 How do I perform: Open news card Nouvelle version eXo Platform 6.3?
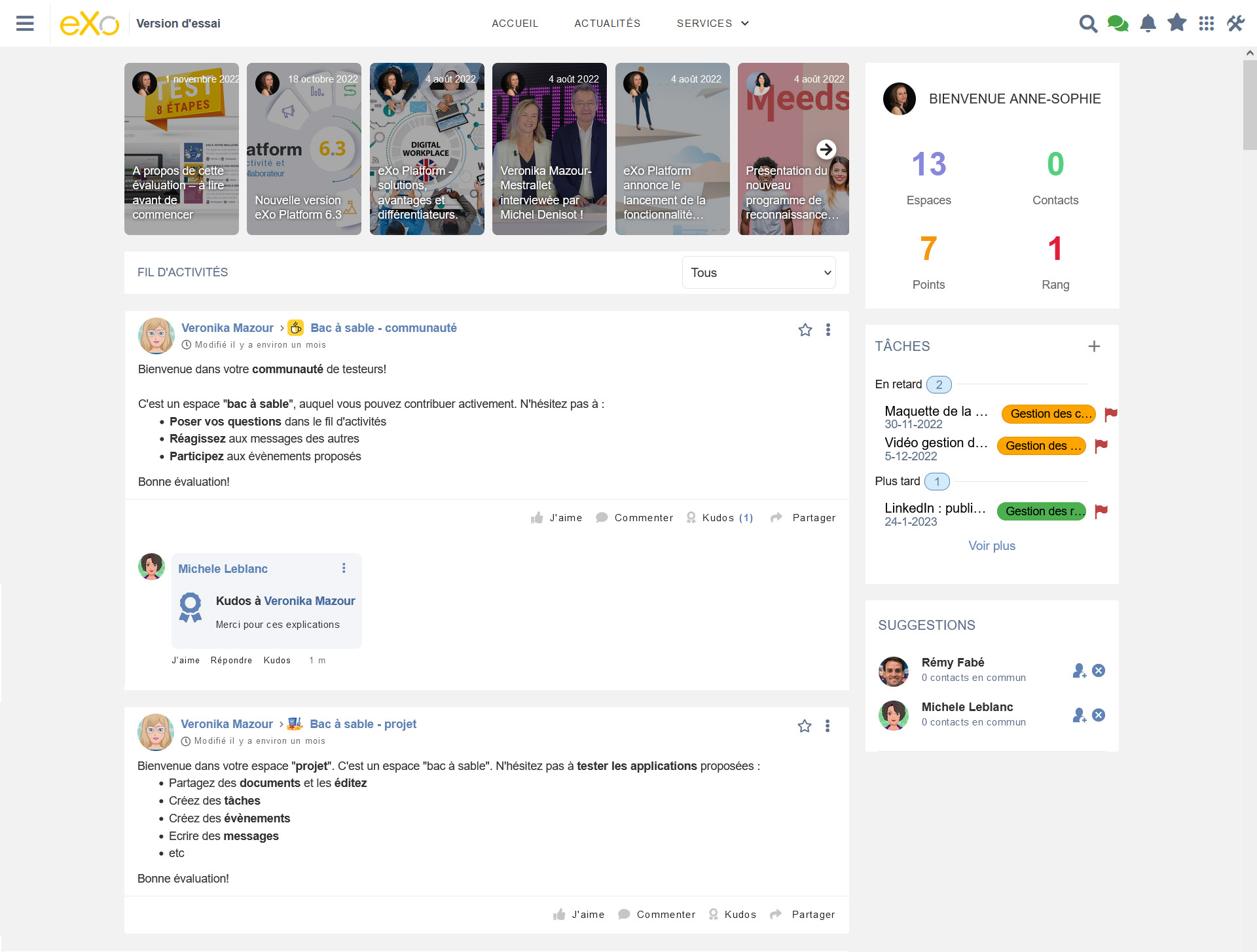304,149
